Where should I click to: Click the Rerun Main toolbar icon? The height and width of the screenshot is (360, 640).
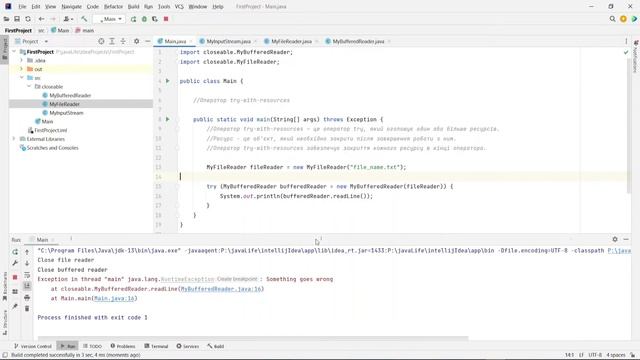click(133, 19)
